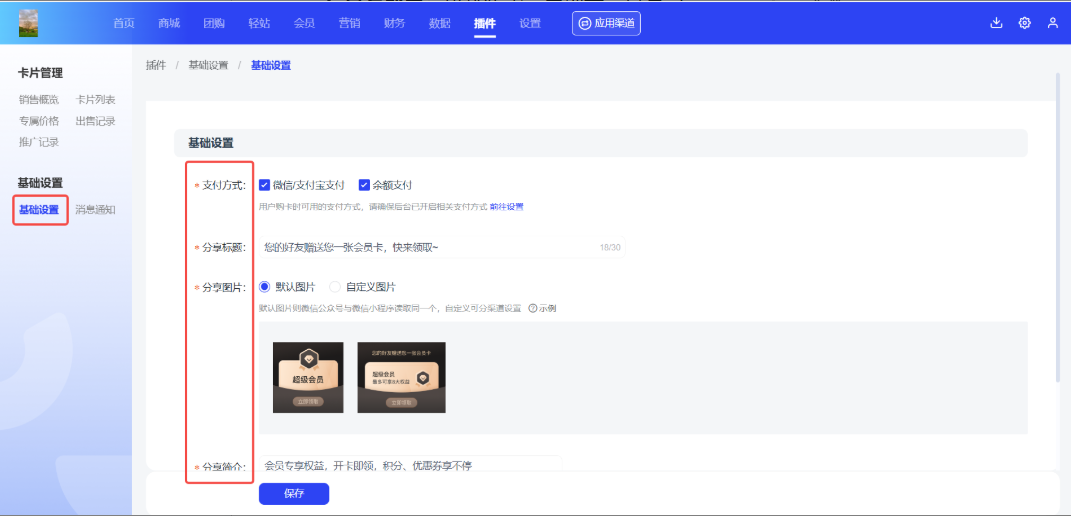The image size is (1071, 516).
Task: Select the 自定义图片 radio button
Action: pyautogui.click(x=335, y=287)
